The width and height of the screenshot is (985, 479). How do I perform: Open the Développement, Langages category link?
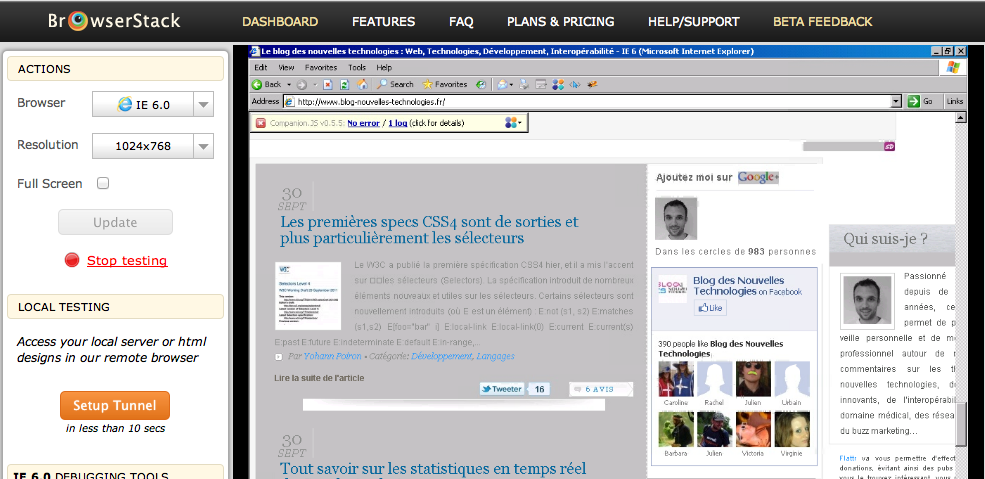click(462, 356)
